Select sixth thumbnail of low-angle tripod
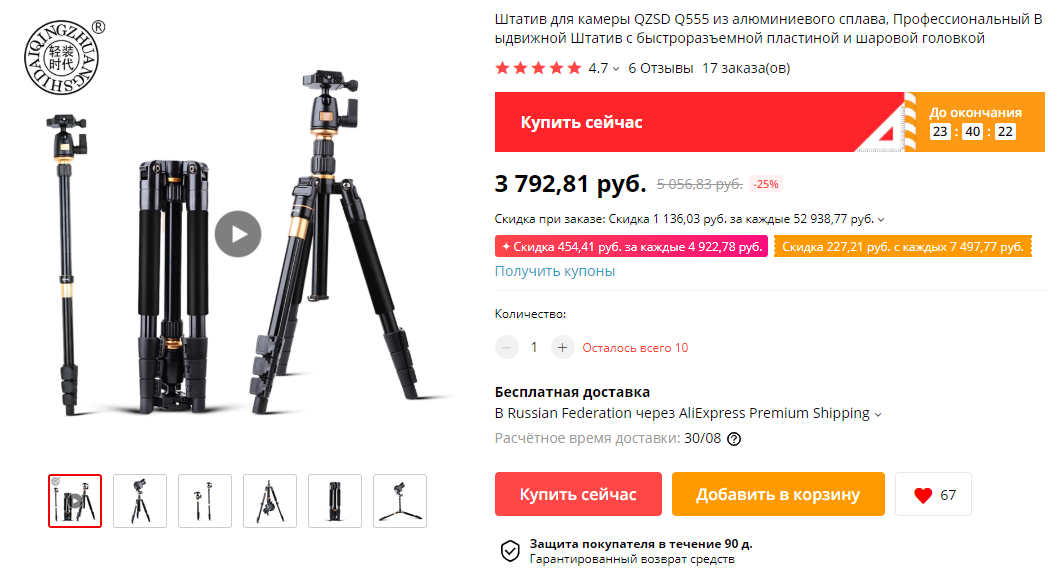Screen dimensions: 1064x574 pyautogui.click(x=400, y=501)
